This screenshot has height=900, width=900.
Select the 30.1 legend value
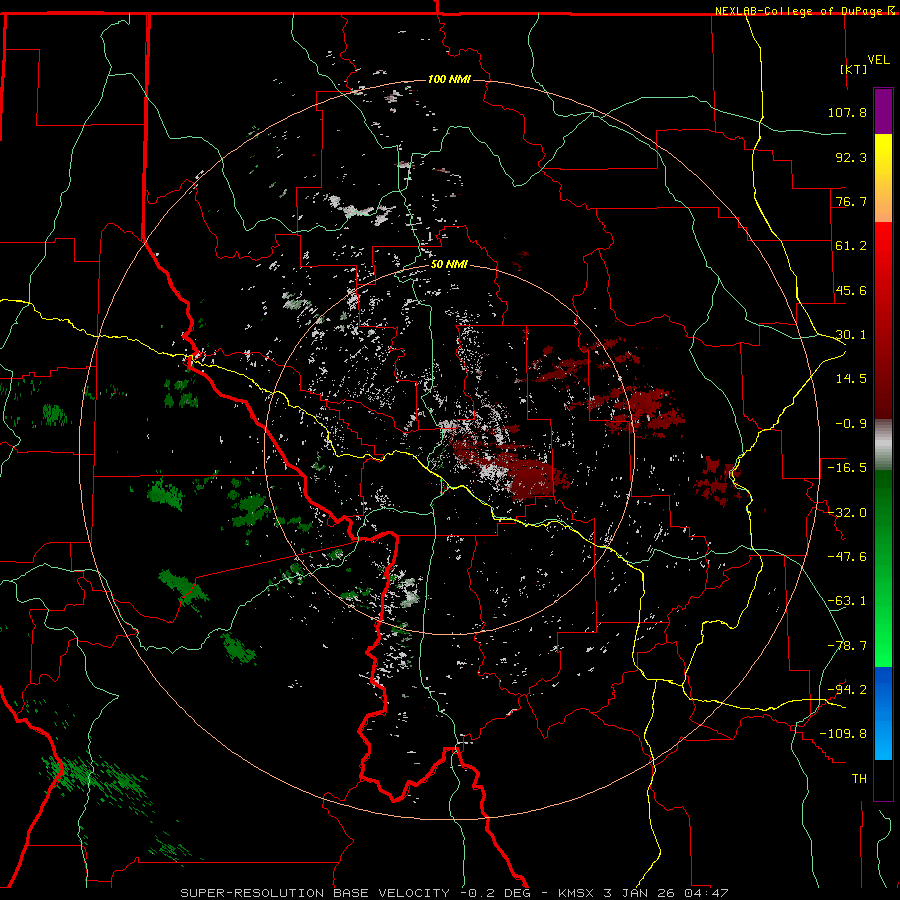(851, 335)
